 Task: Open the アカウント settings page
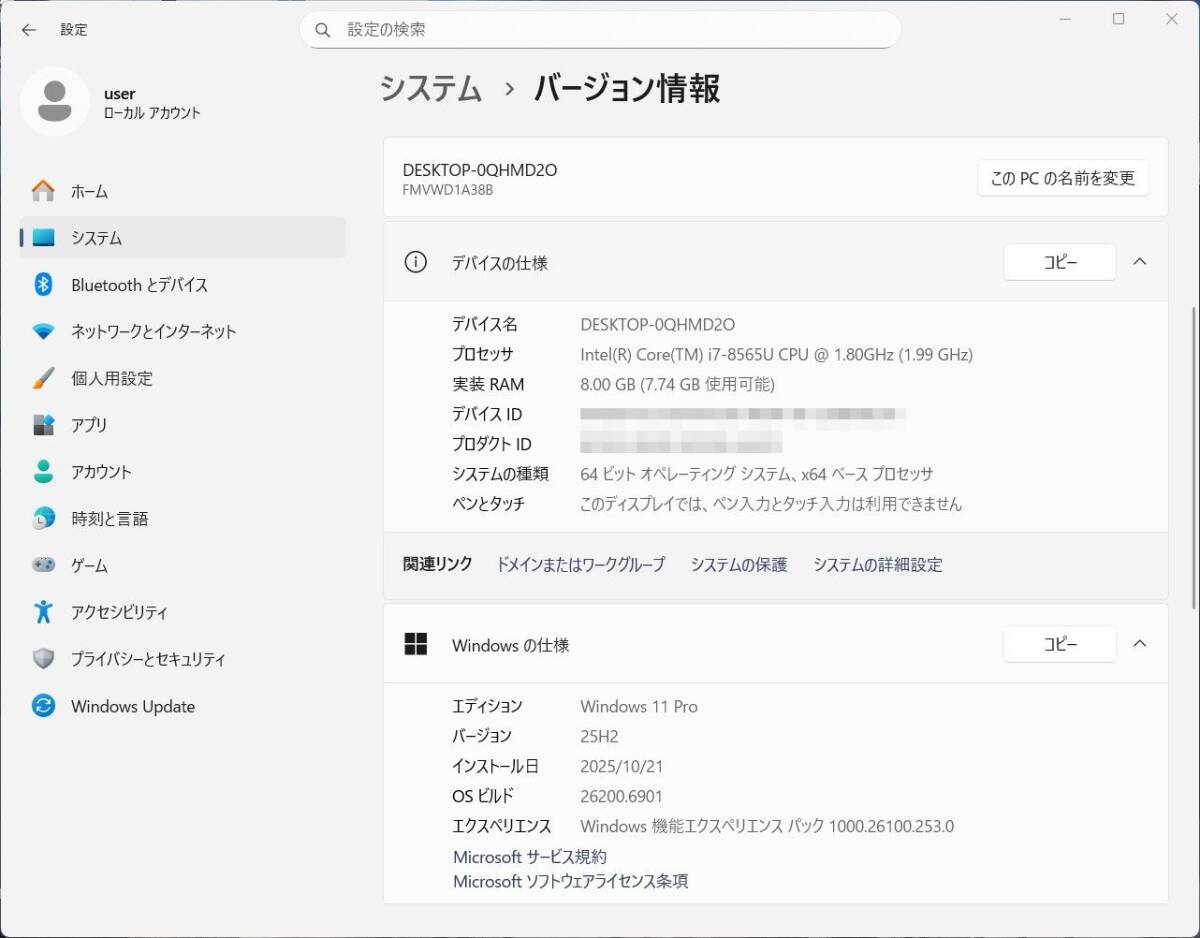[101, 472]
